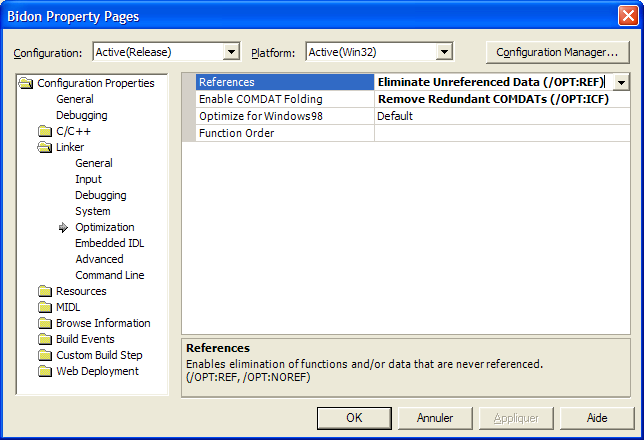Image resolution: width=644 pixels, height=440 pixels.
Task: Select the Enable COMDAT Folding property
Action: tap(285, 99)
